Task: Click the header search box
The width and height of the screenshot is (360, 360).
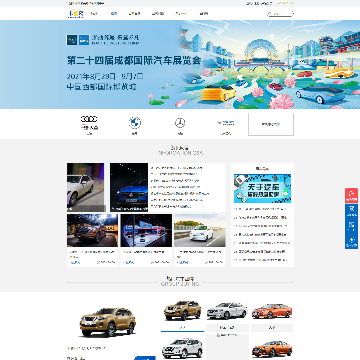Action: point(280,14)
